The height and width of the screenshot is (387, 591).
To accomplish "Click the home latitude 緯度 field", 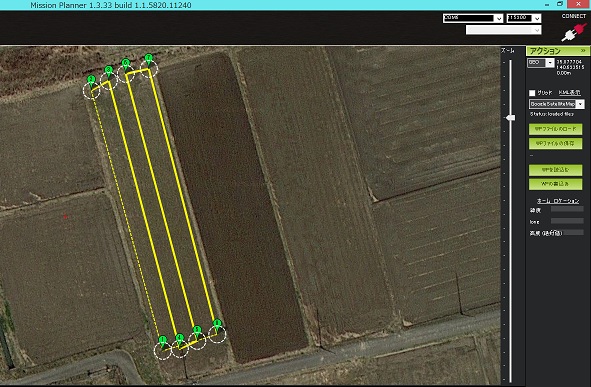I will (x=567, y=209).
